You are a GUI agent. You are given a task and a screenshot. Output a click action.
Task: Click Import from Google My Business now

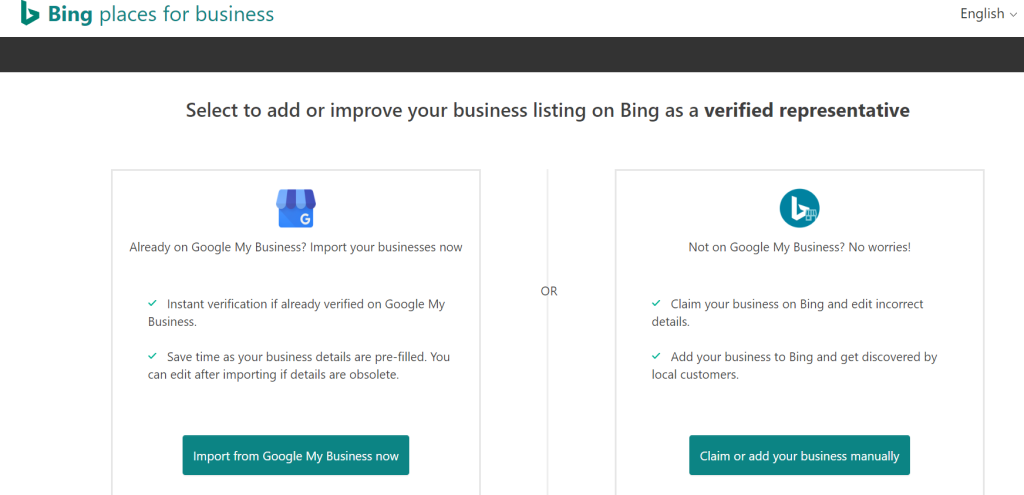pos(296,455)
